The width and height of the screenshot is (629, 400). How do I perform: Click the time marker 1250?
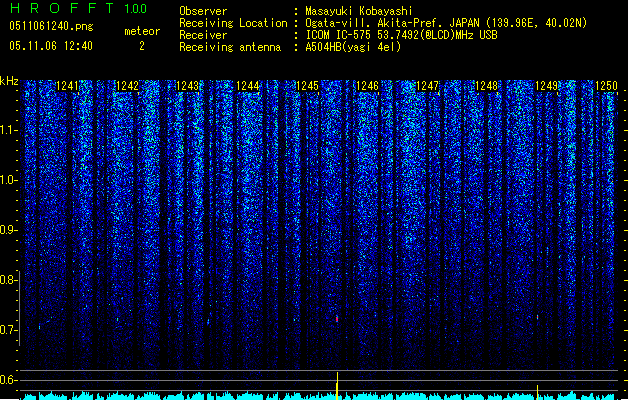point(606,86)
